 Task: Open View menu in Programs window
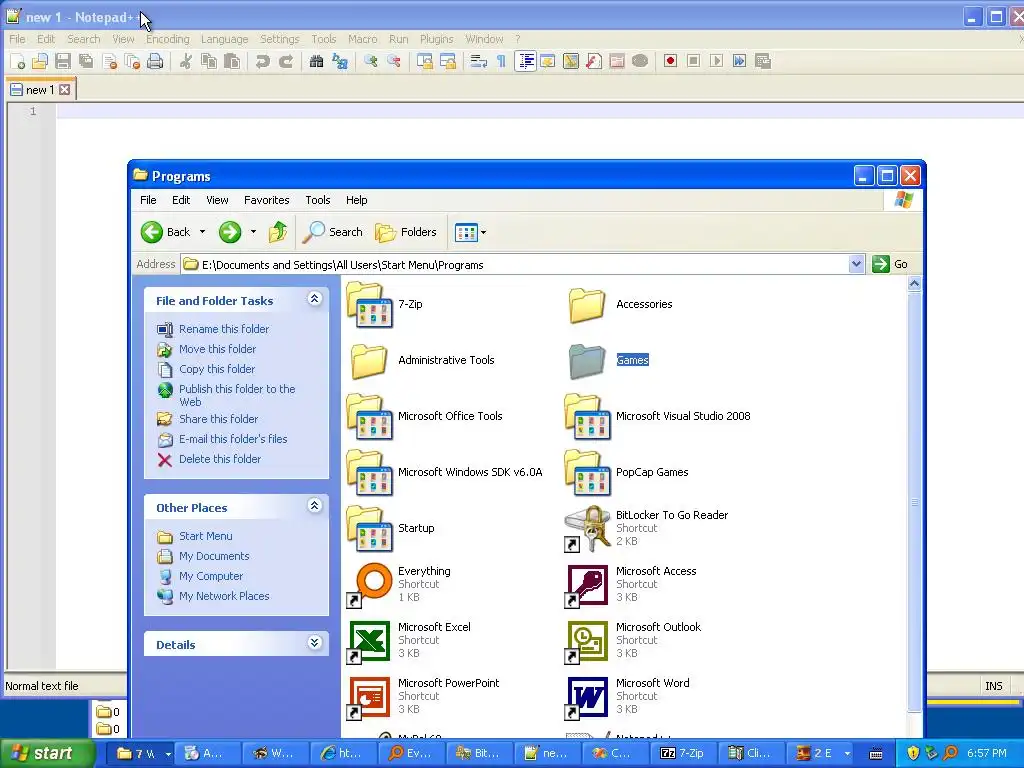coord(217,200)
